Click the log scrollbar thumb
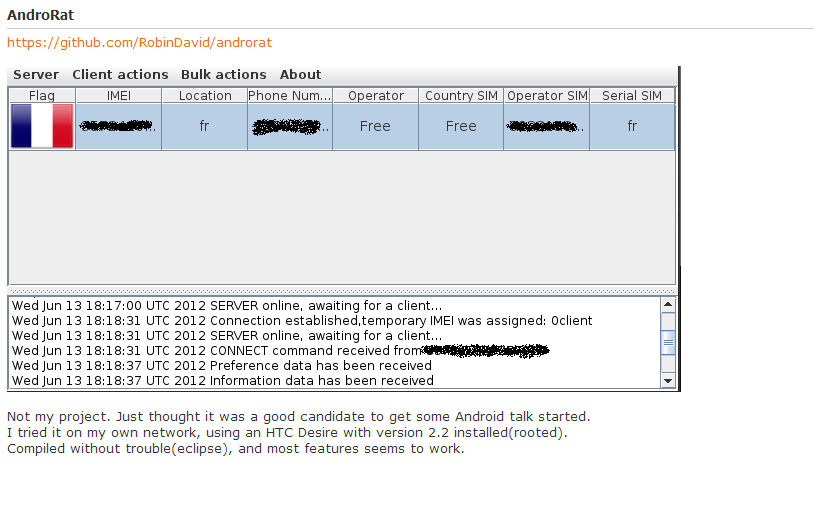Screen dimensions: 814x508 668,342
